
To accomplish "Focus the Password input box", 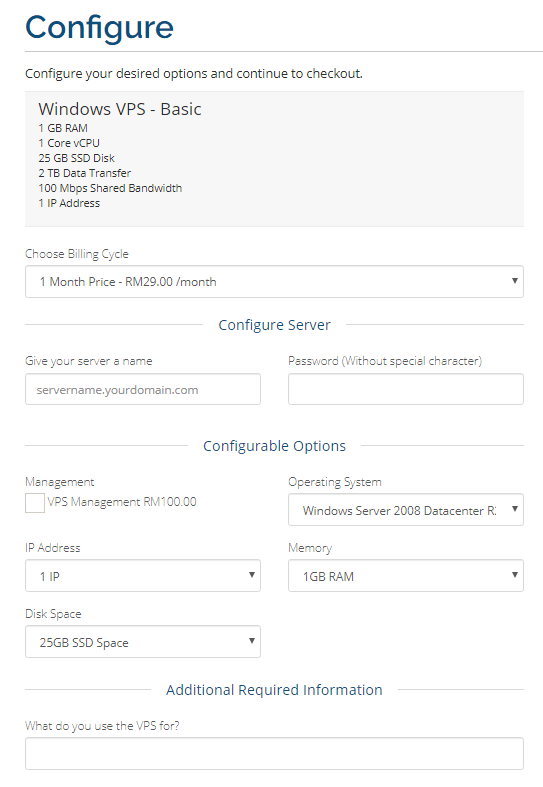I will [405, 389].
